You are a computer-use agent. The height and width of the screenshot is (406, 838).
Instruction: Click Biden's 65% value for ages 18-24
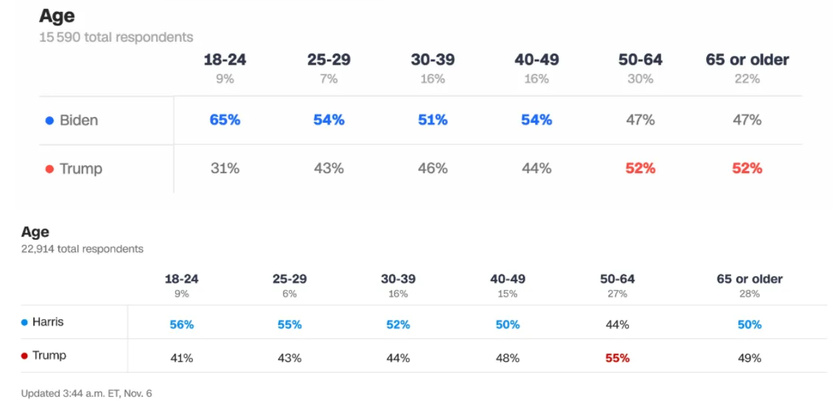(x=225, y=120)
